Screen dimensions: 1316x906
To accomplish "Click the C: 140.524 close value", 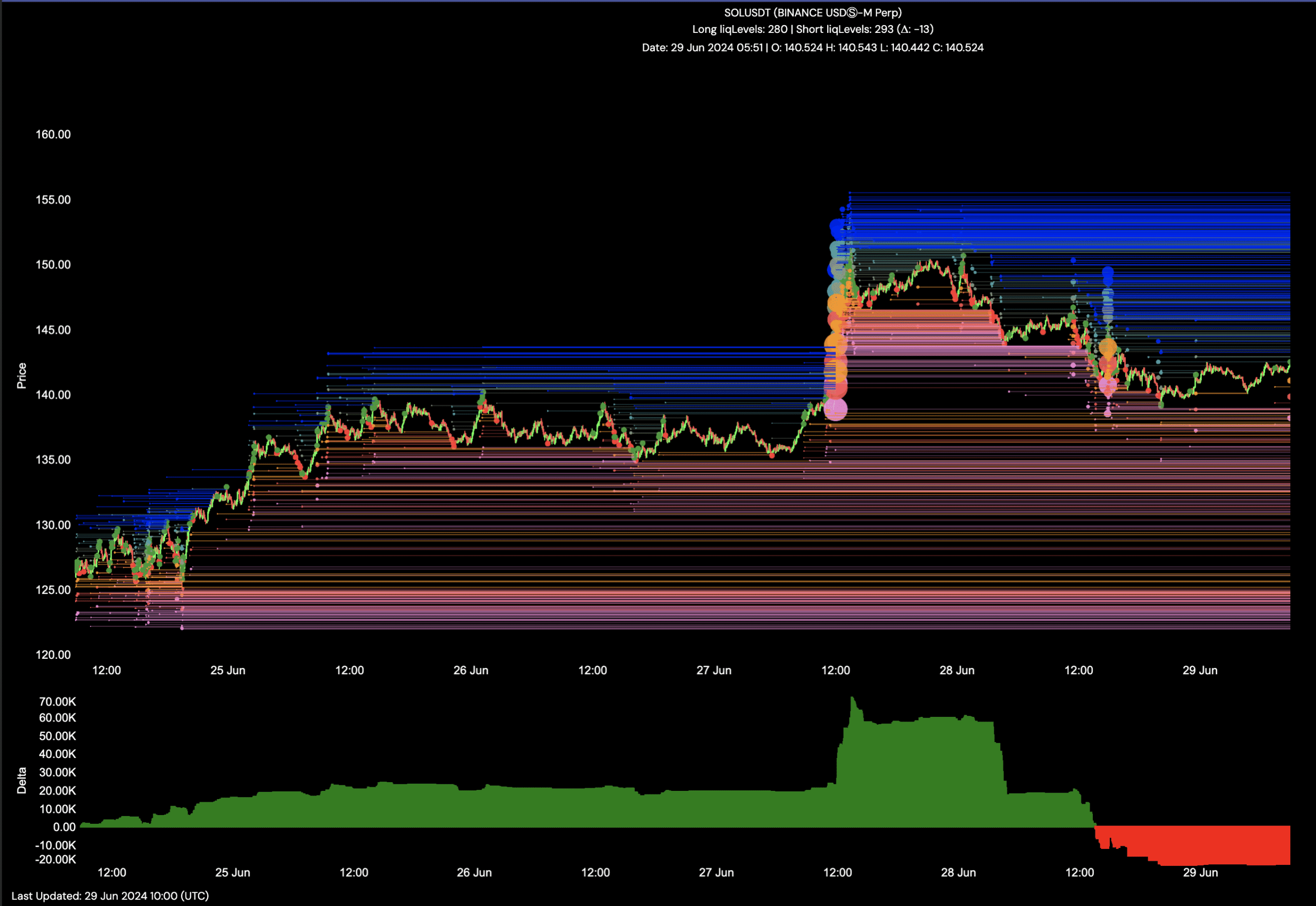I will pyautogui.click(x=958, y=48).
